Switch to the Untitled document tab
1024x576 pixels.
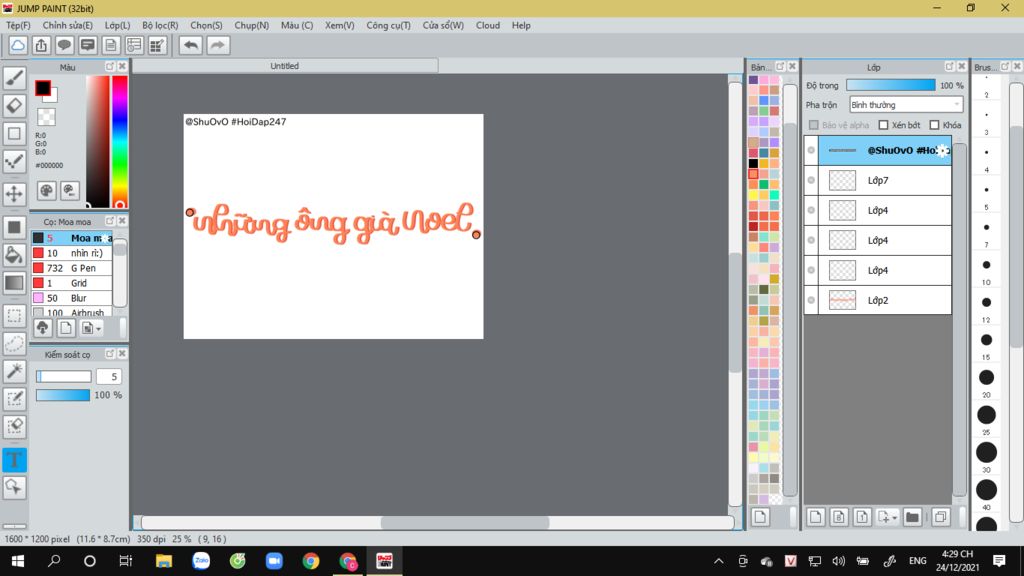[285, 66]
